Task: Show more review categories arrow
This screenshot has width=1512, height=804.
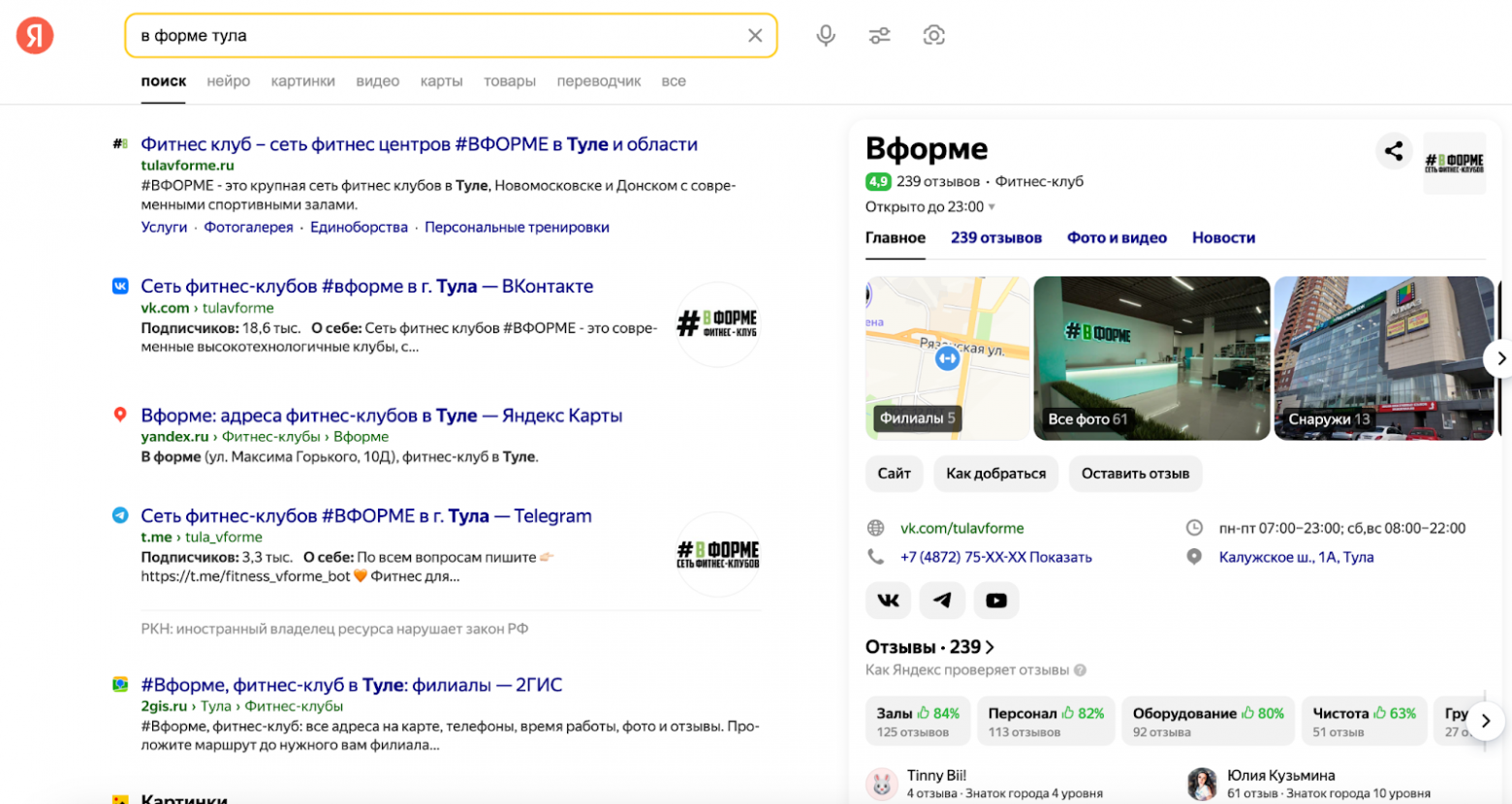Action: (1486, 721)
